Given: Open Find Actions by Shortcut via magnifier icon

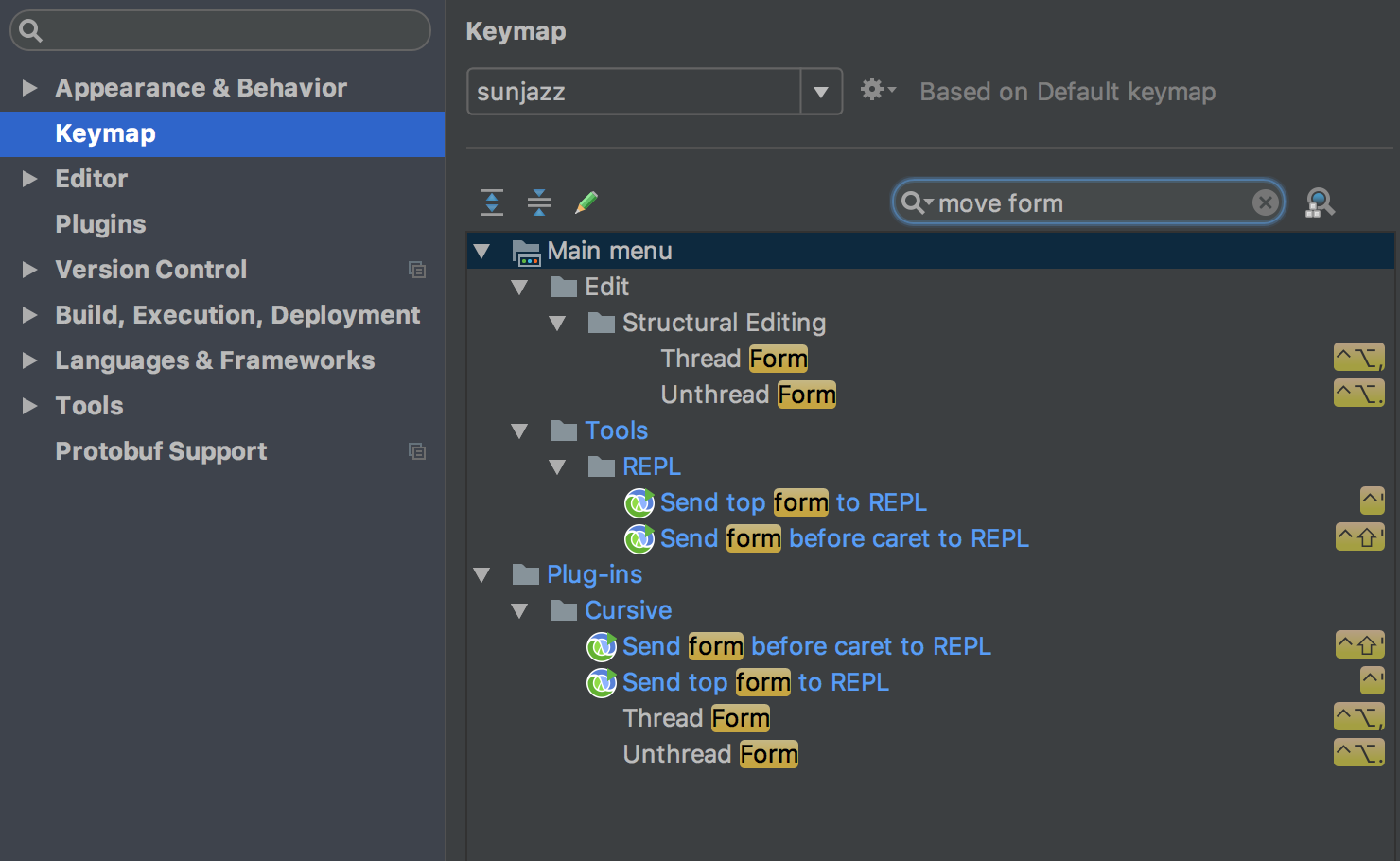Looking at the screenshot, I should [1320, 202].
